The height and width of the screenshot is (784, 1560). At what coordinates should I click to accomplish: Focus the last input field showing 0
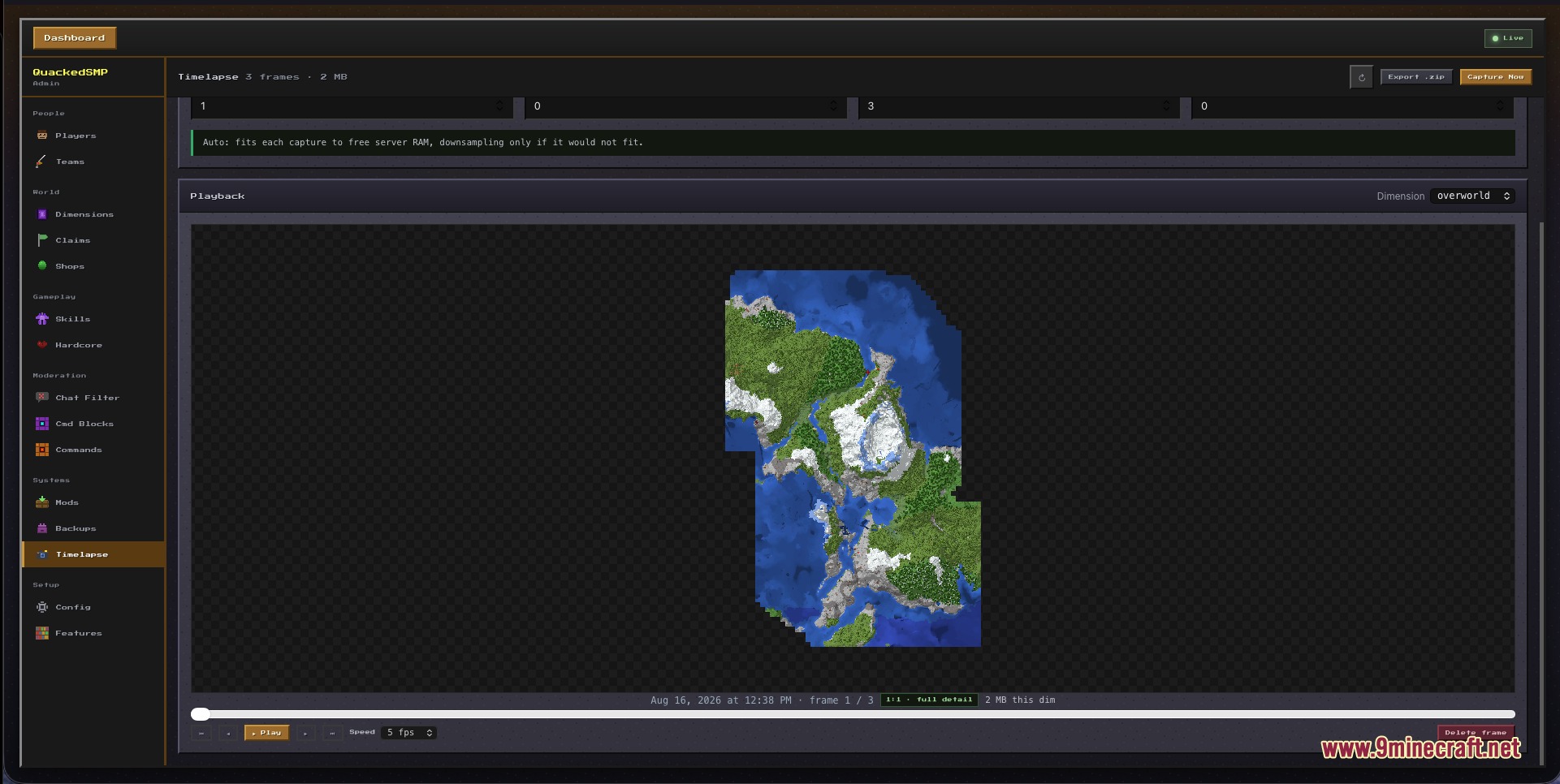pyautogui.click(x=1353, y=106)
